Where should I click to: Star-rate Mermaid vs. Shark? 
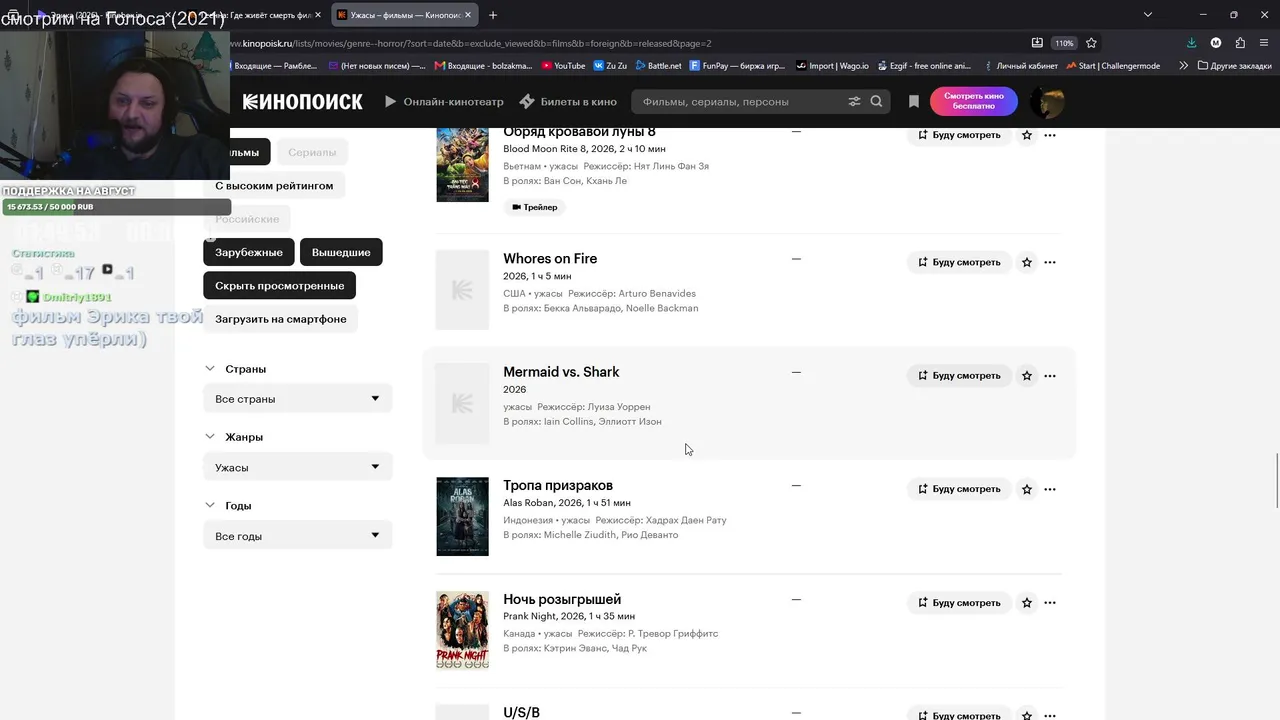click(1026, 376)
